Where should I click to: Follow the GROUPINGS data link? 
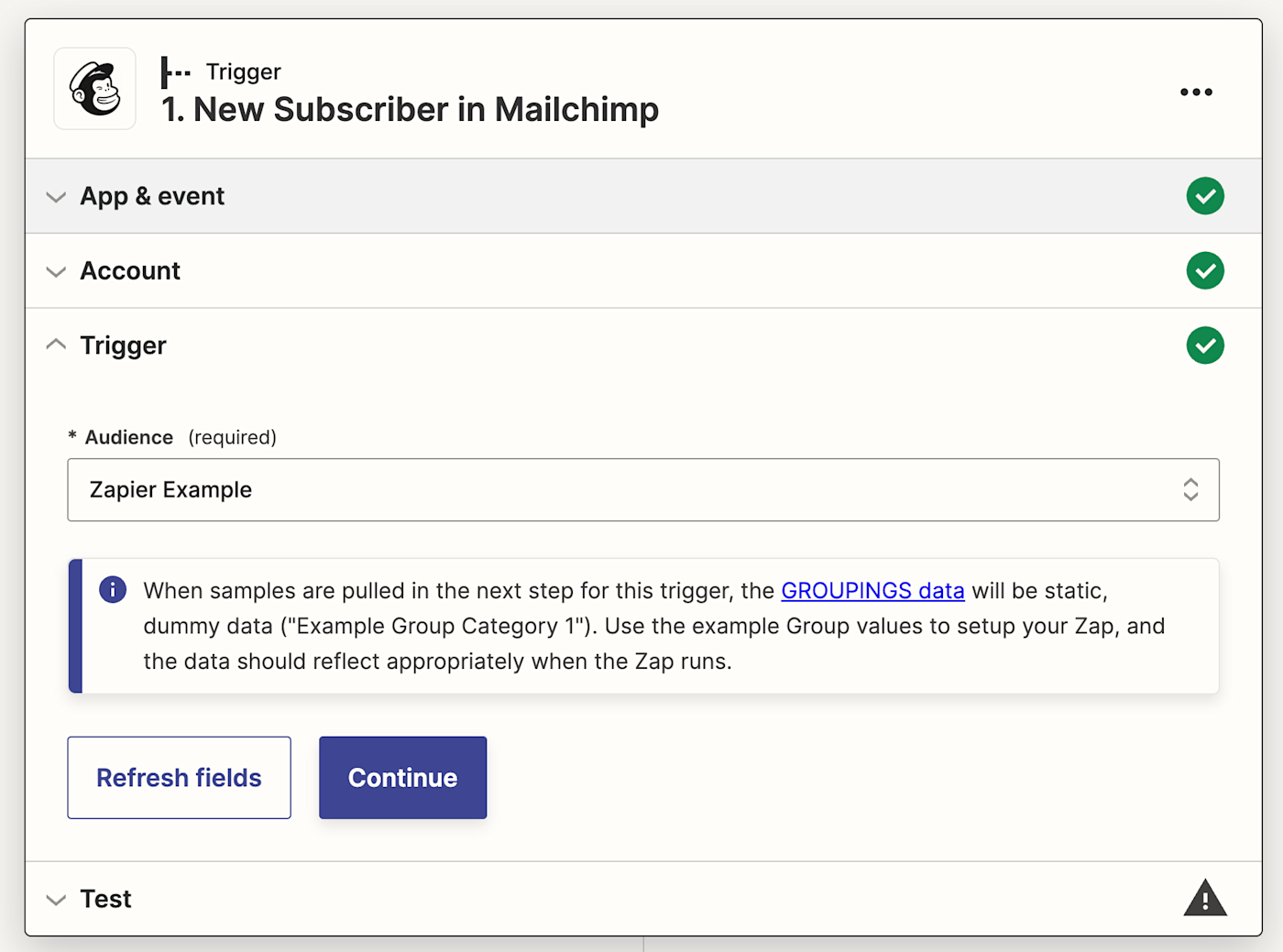[872, 591]
